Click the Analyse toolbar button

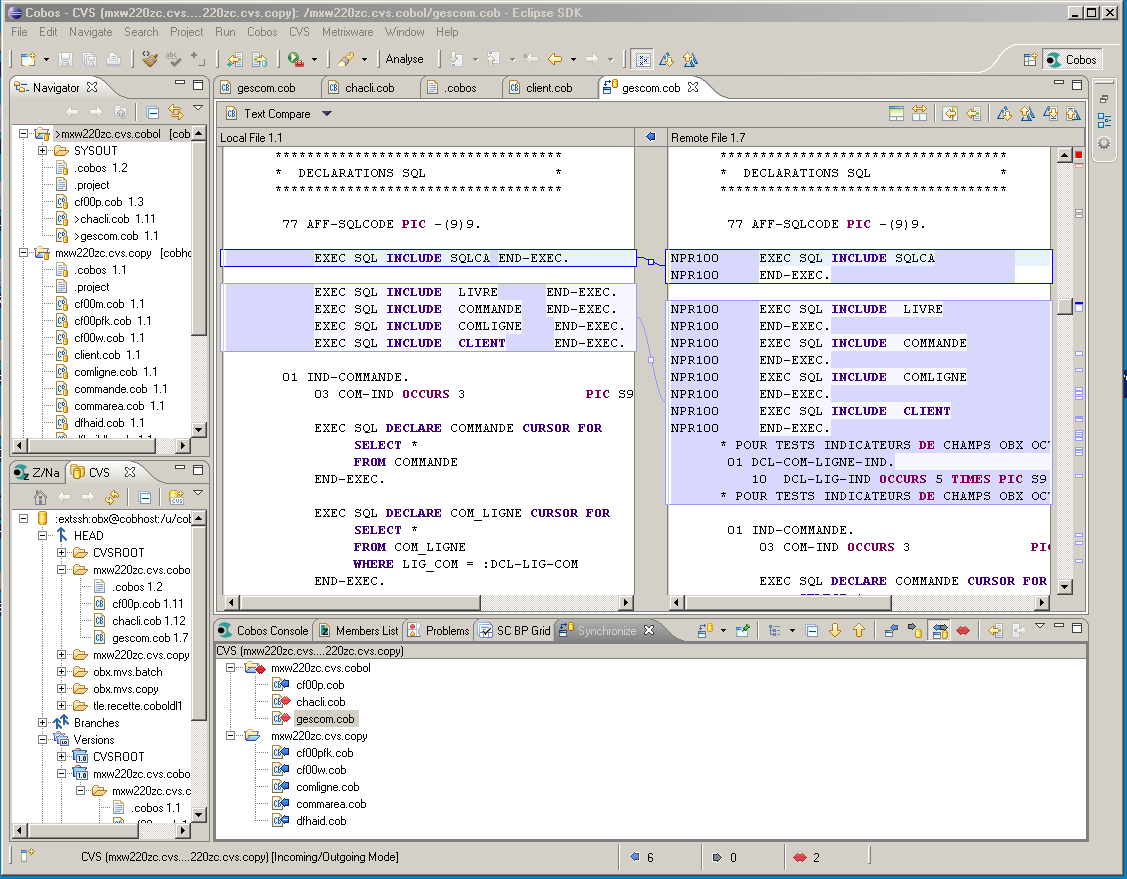(405, 59)
